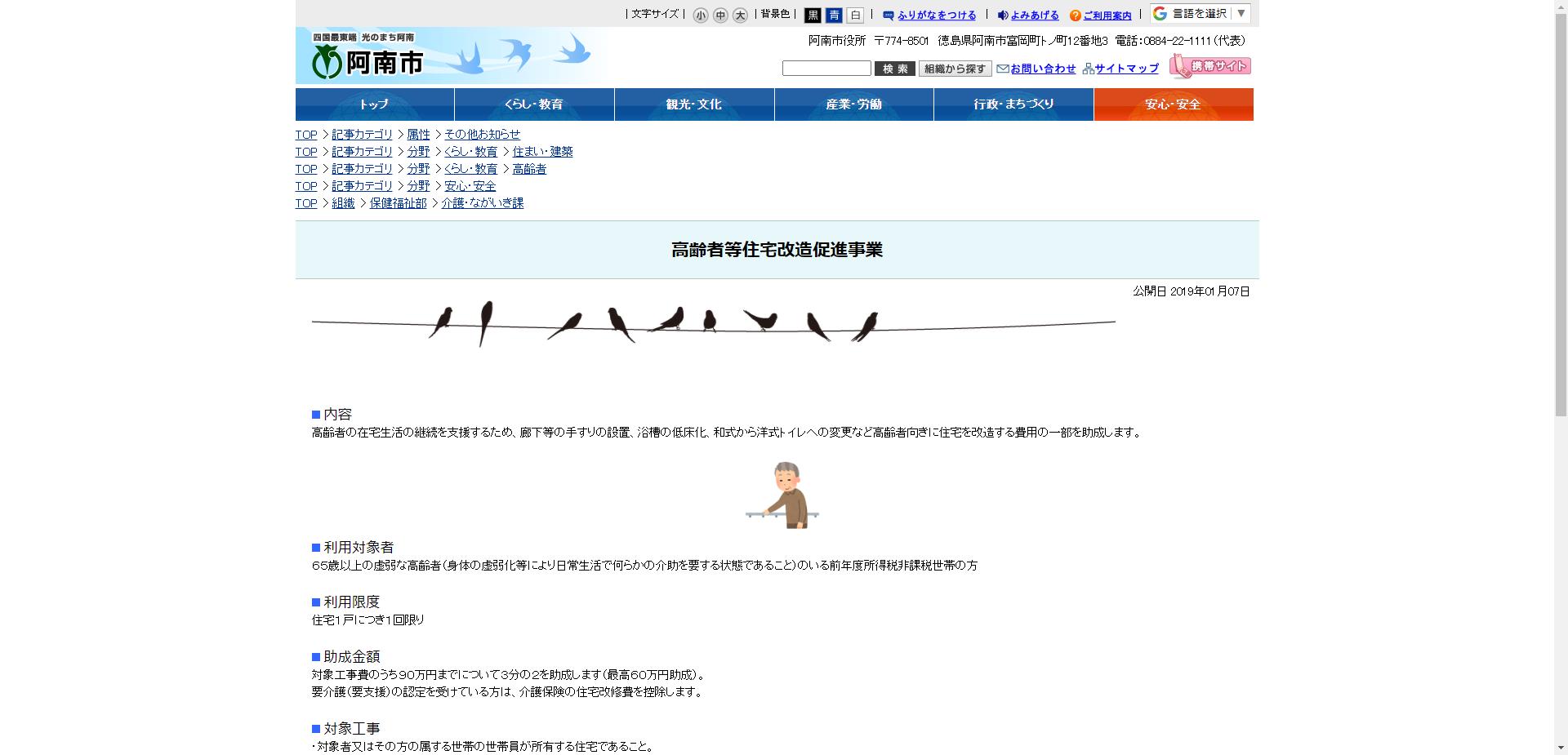Image resolution: width=1568 pixels, height=755 pixels.
Task: Open the 組織から探す organization finder
Action: point(955,69)
